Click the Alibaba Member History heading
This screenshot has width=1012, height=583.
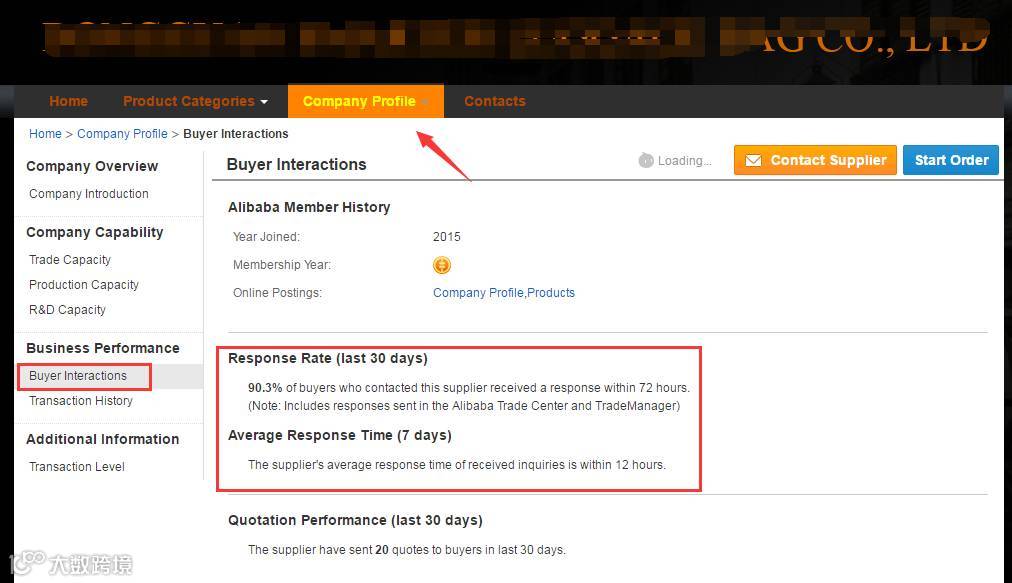coord(309,207)
